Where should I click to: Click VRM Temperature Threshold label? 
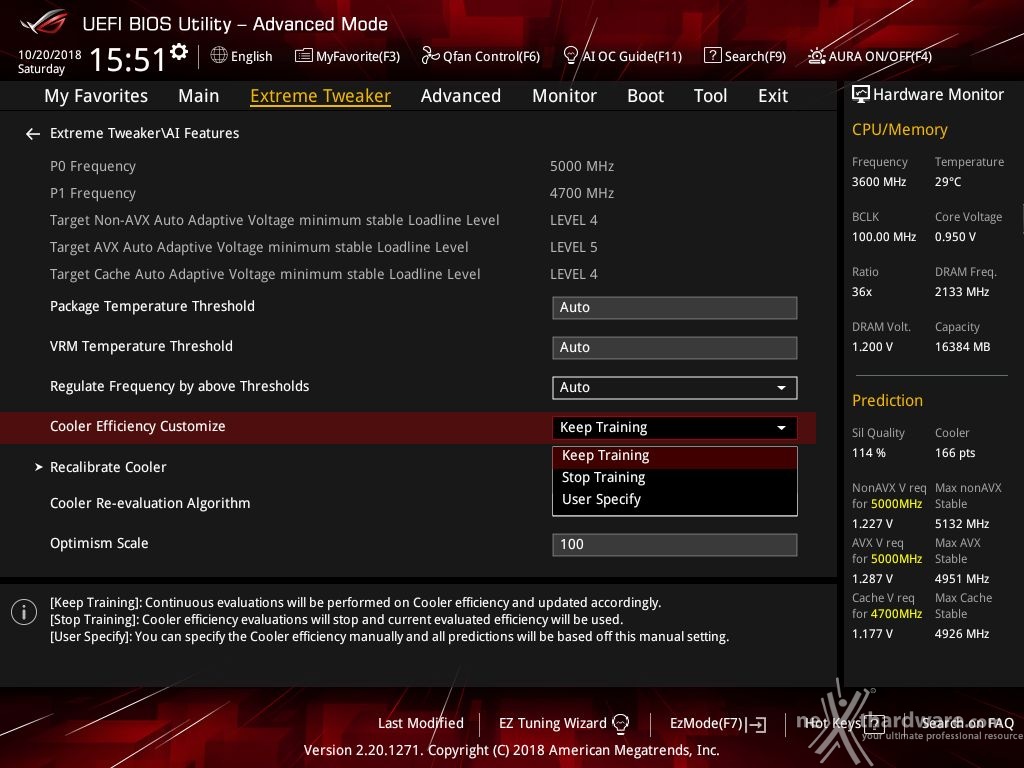(x=141, y=346)
